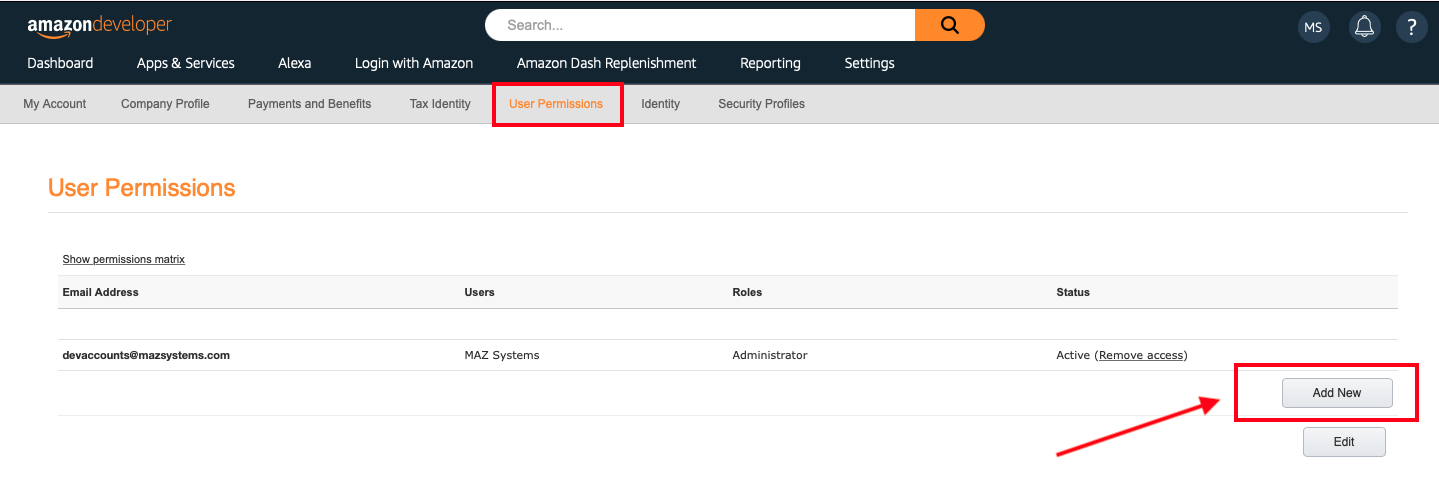Click Show permissions matrix link

[x=124, y=259]
